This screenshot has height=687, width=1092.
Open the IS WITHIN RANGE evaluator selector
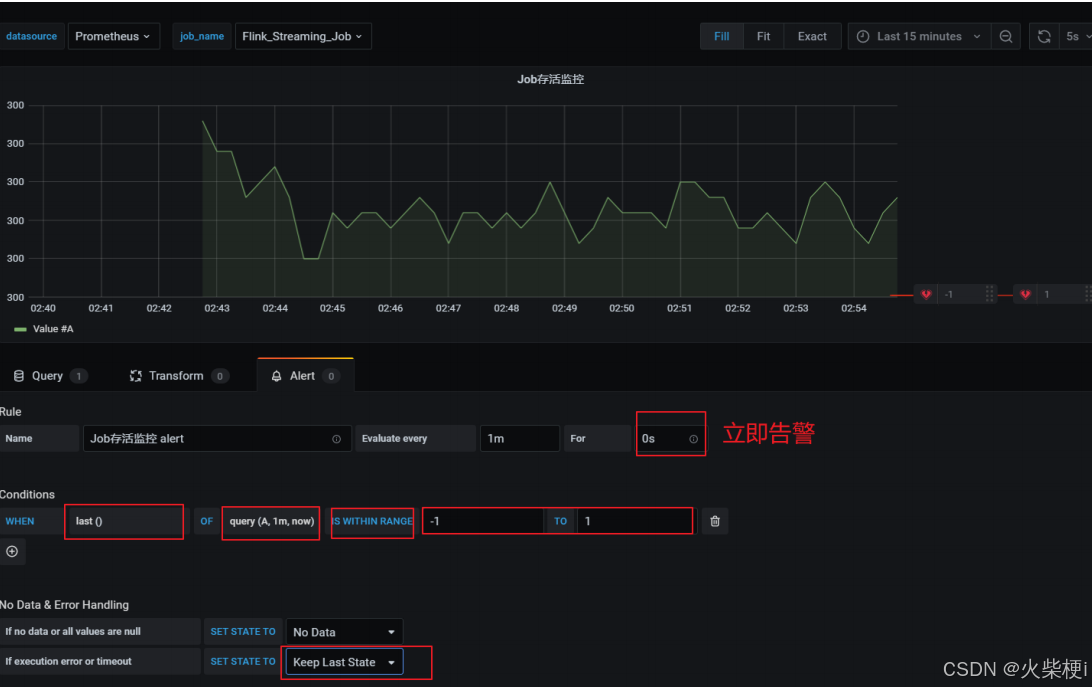click(x=372, y=521)
